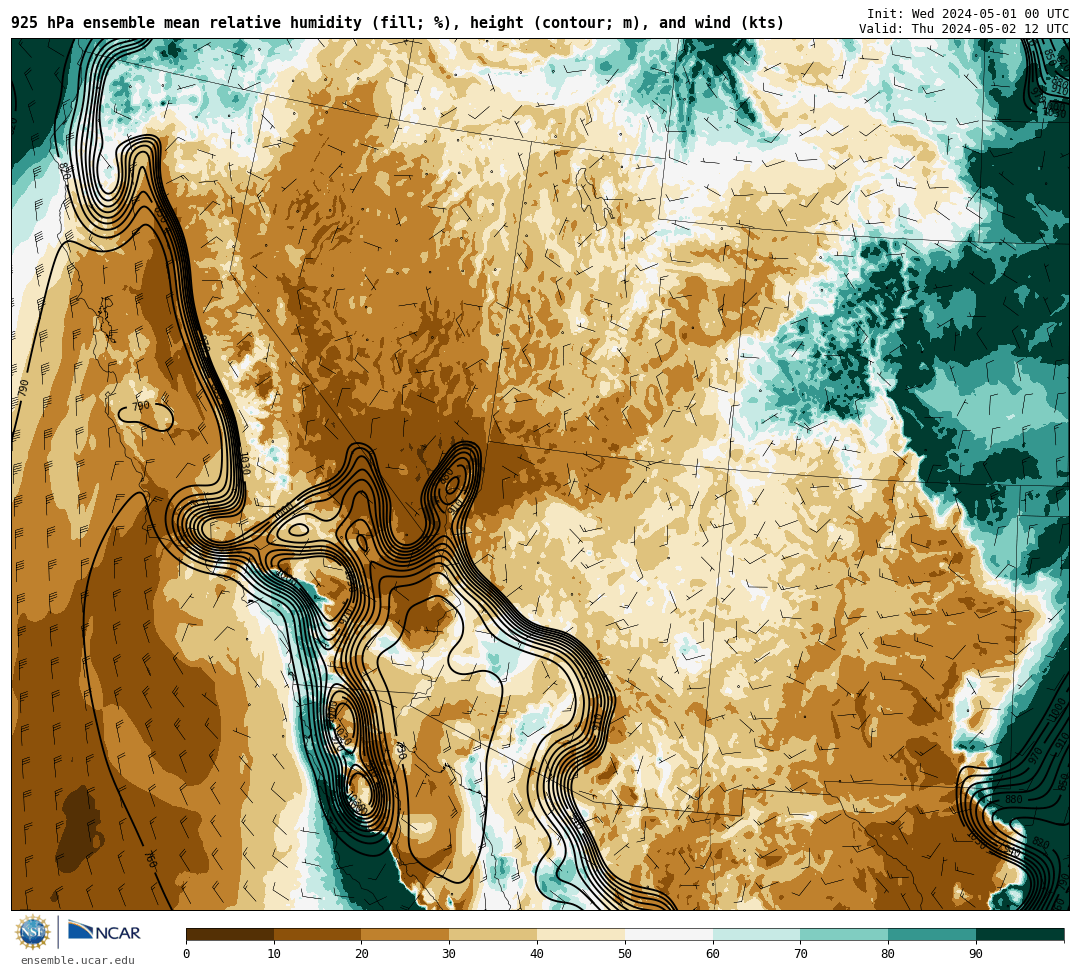Click the 1030 contour label along Sierra Nevada
Screen dimensions: 1080x973
click(x=244, y=463)
